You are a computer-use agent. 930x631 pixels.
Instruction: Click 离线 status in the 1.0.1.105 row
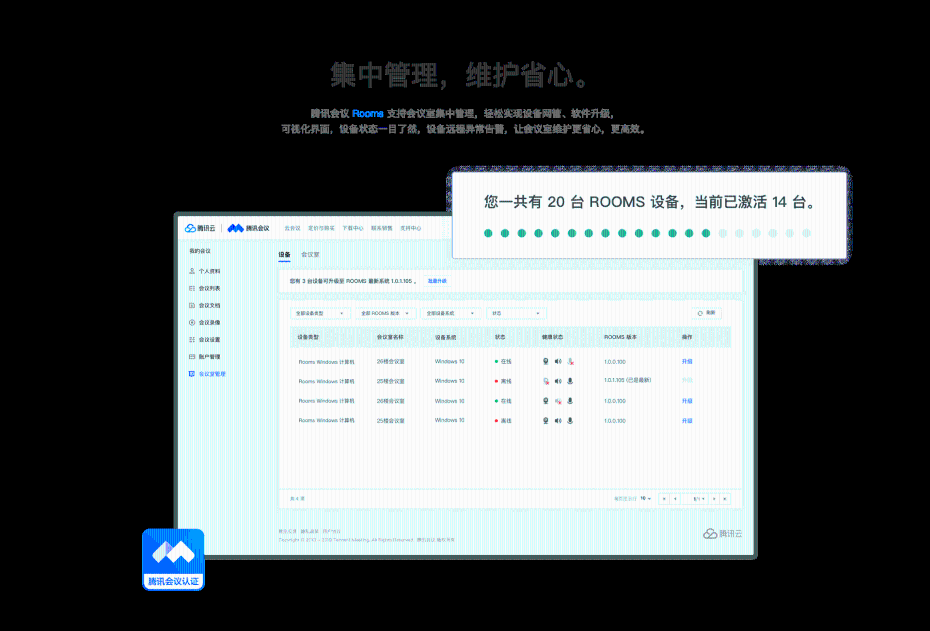[503, 381]
